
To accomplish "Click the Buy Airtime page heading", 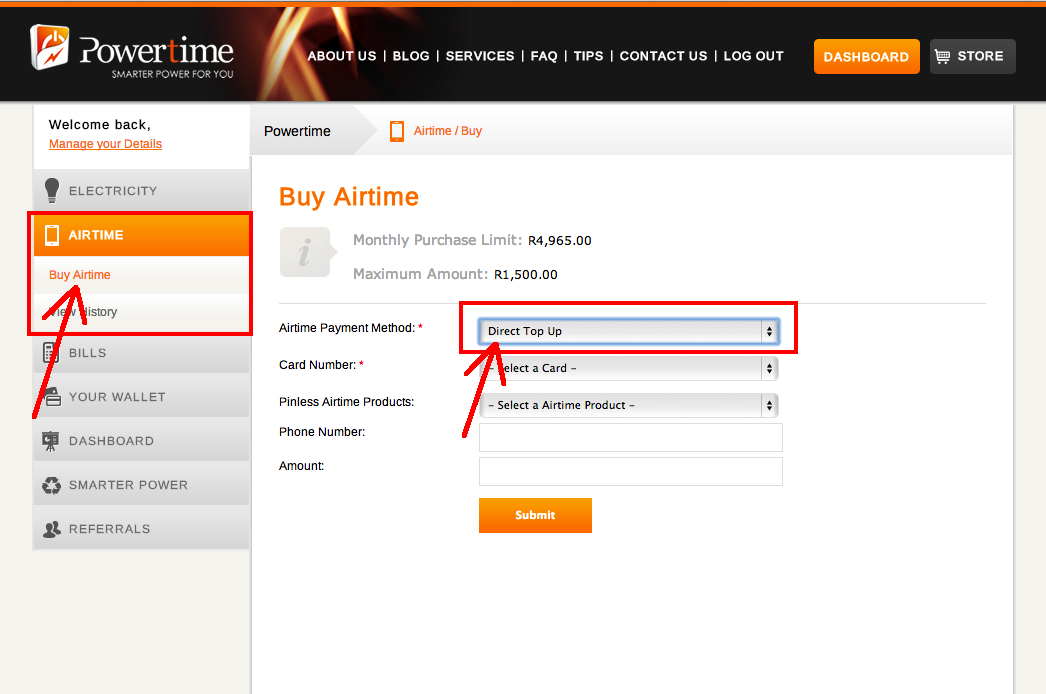I will click(349, 198).
